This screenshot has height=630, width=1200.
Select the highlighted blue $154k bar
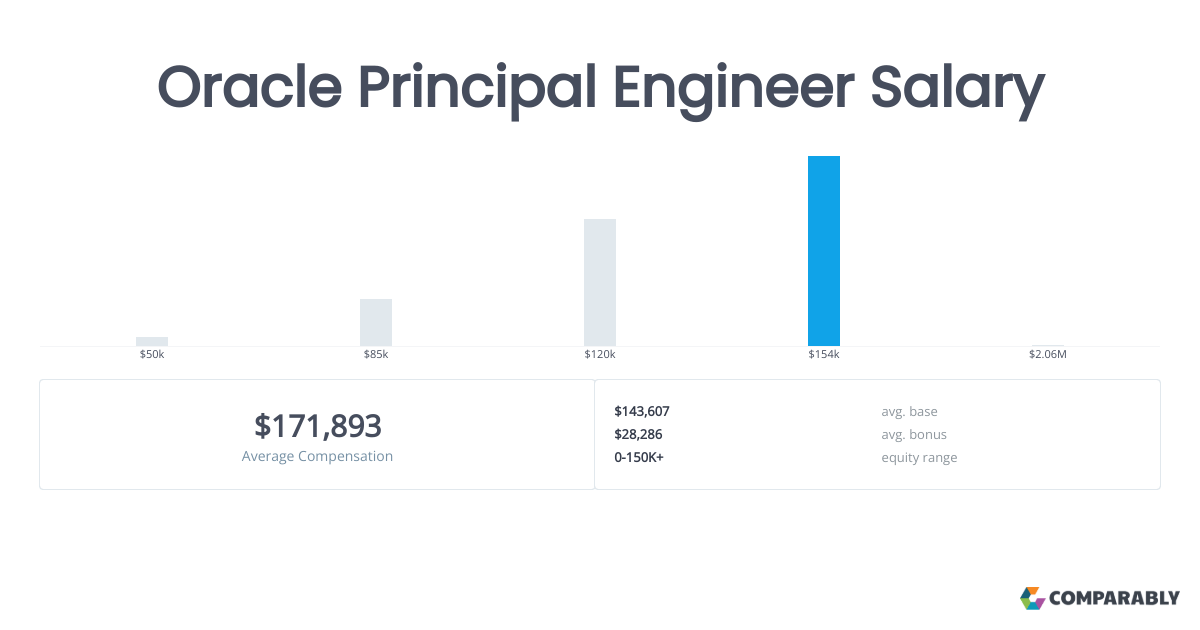(824, 251)
